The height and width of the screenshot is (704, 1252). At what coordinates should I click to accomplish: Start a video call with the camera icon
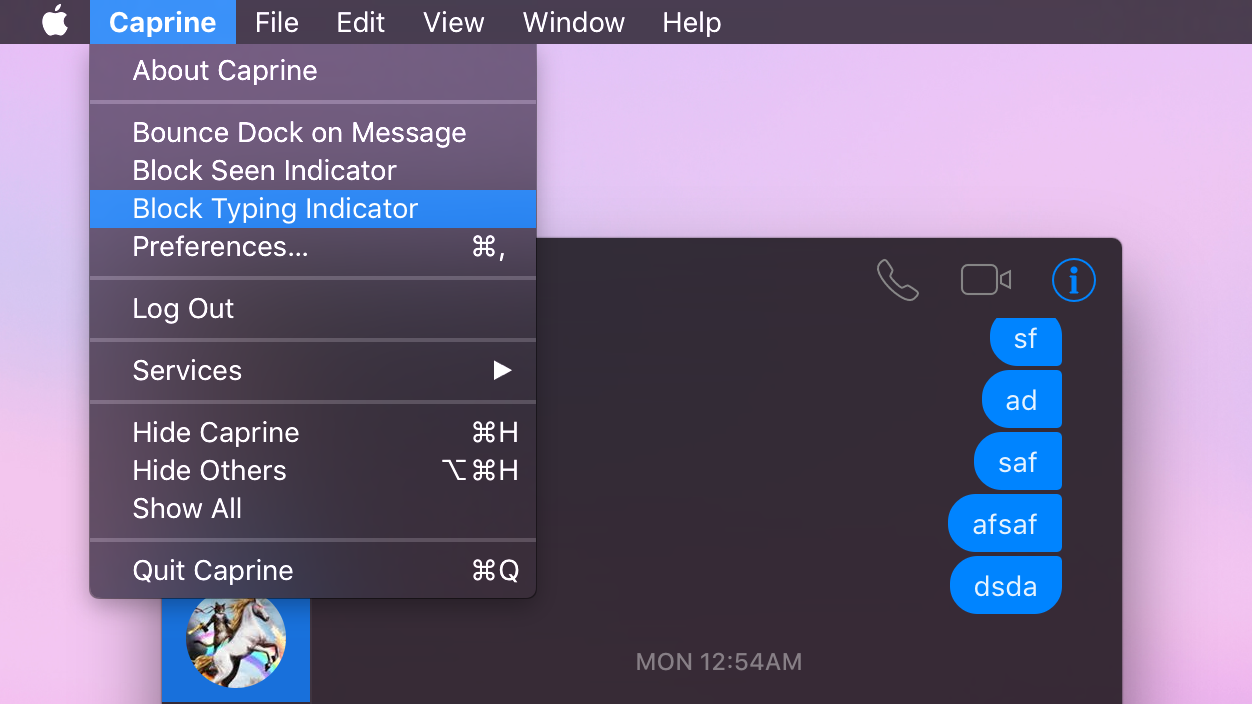[984, 280]
